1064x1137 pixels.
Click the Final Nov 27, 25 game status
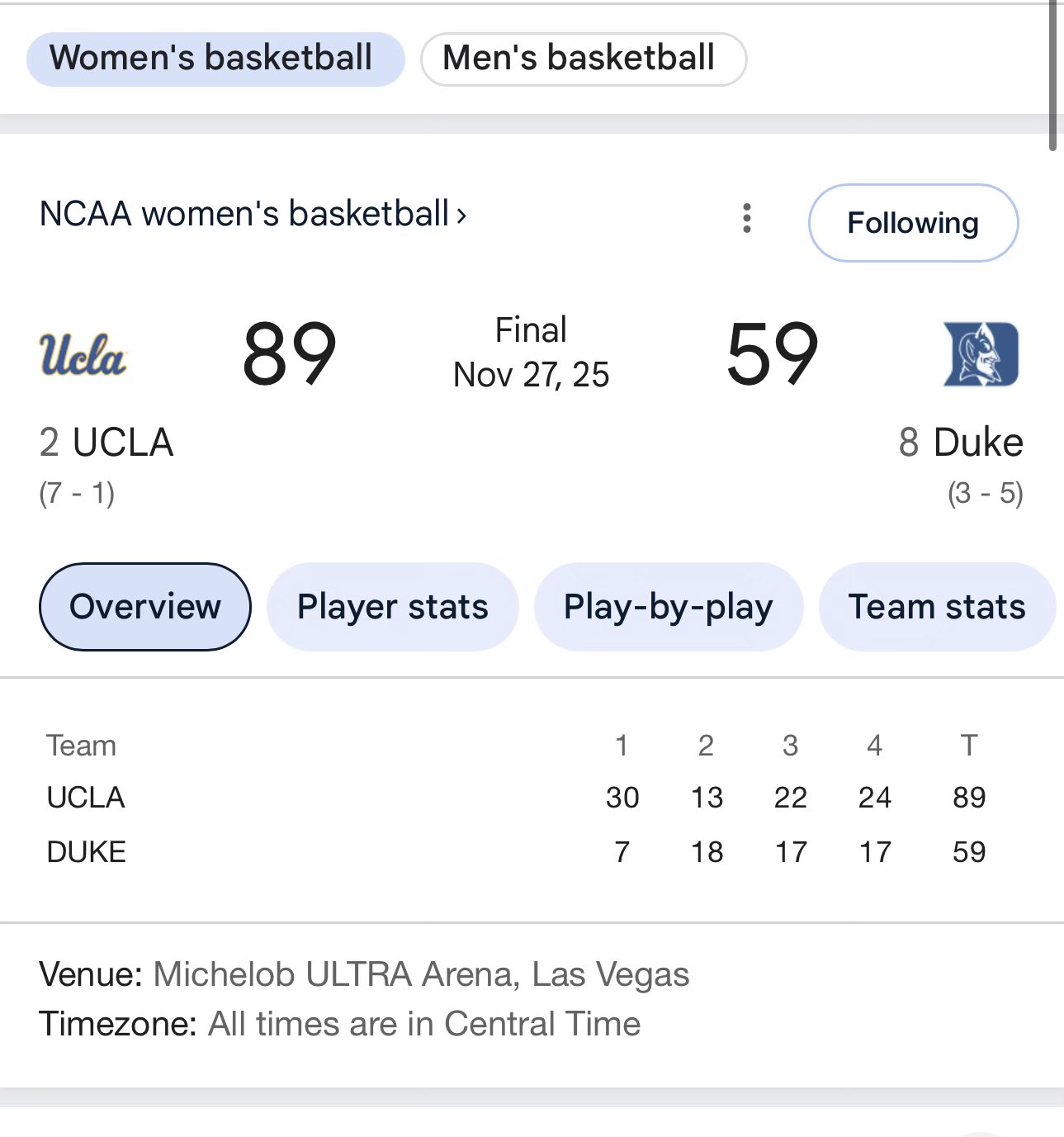(531, 353)
